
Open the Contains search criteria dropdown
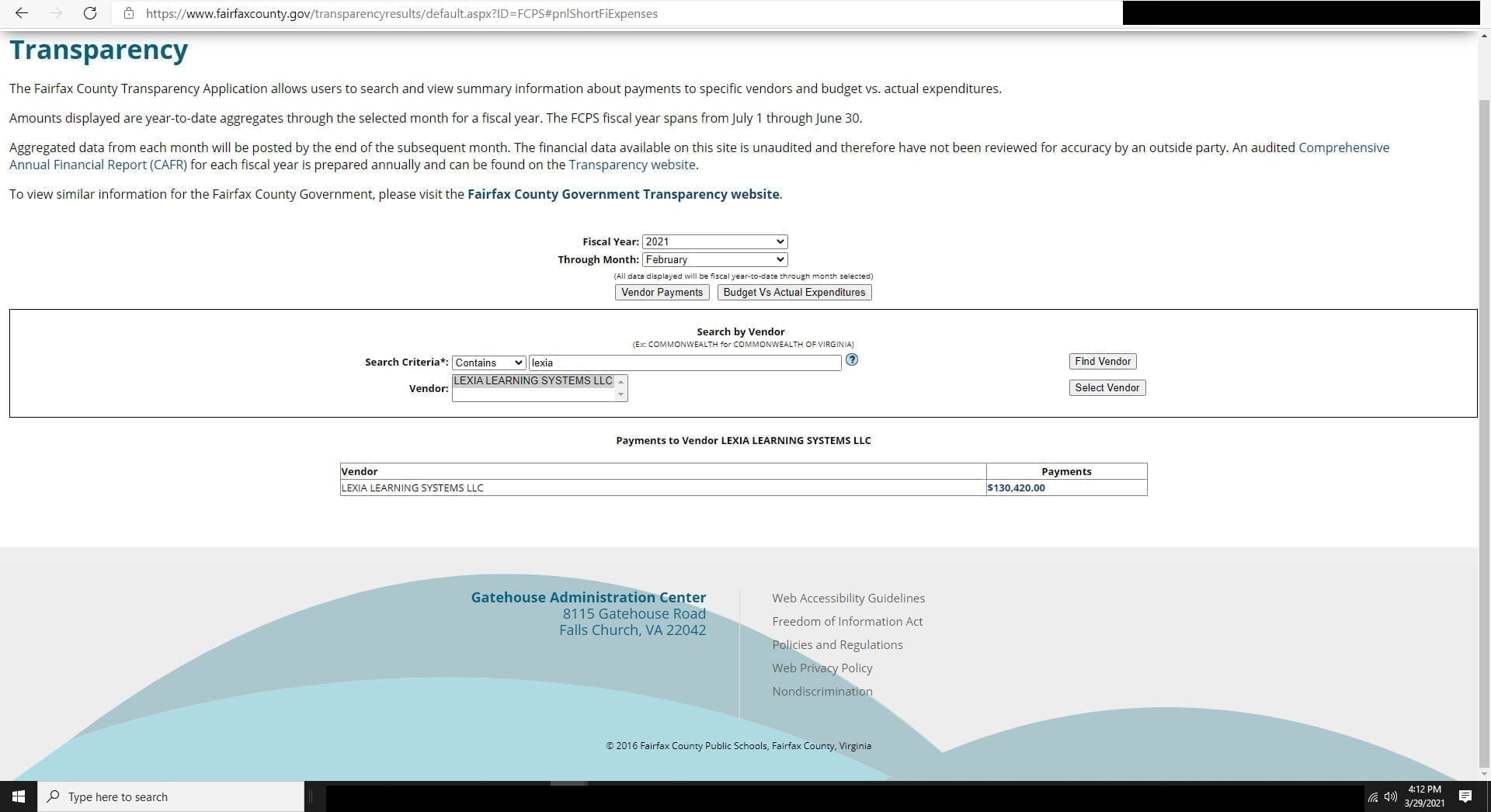[x=488, y=363]
